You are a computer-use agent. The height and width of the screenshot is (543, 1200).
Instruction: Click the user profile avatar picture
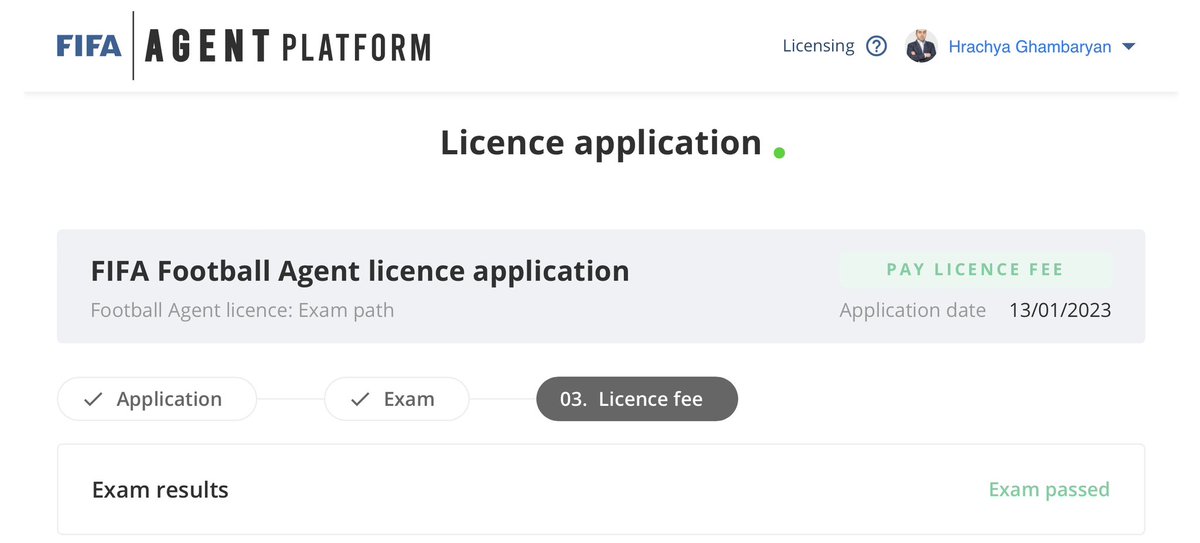921,46
